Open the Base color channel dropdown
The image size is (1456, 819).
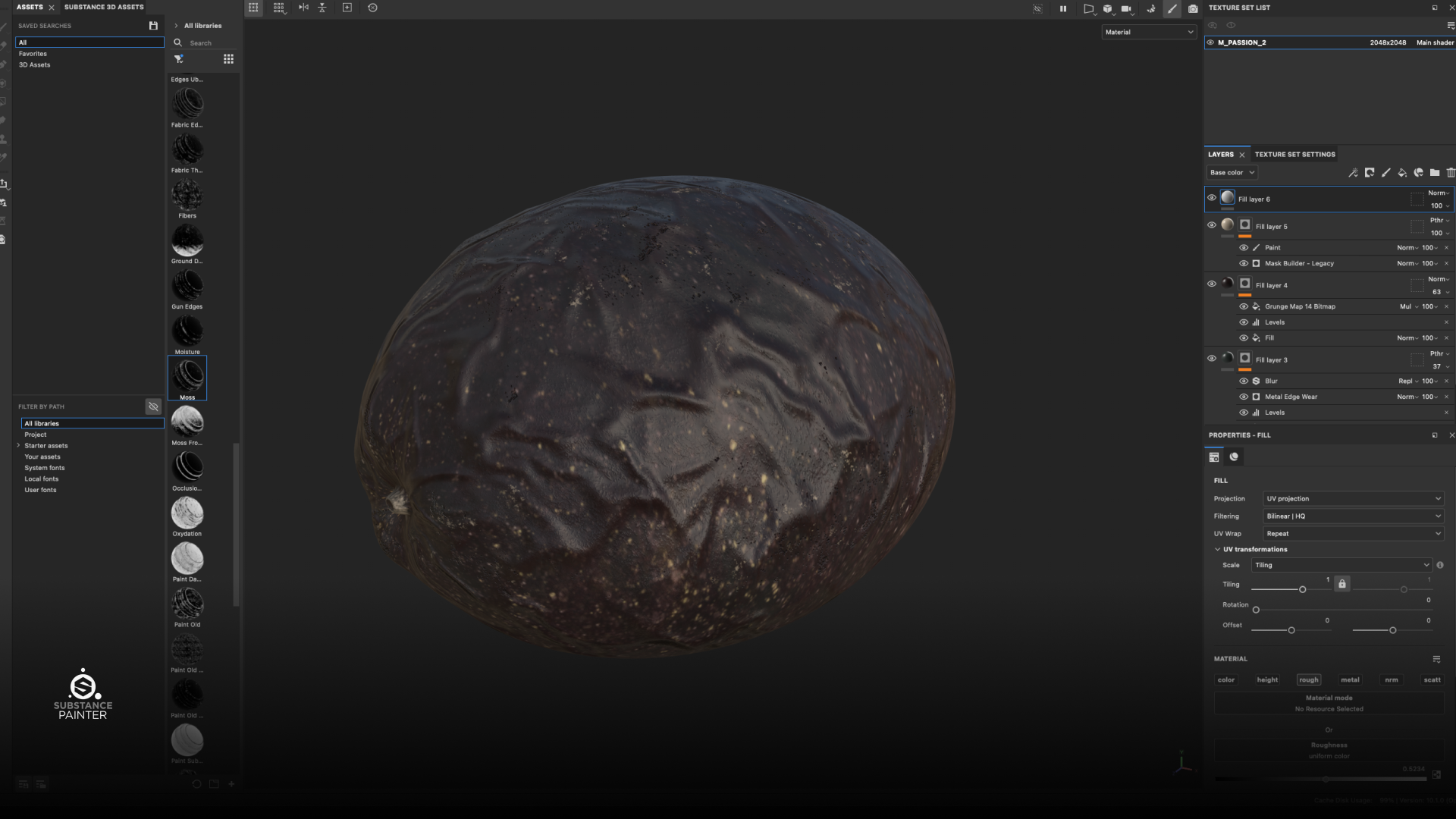(1232, 173)
